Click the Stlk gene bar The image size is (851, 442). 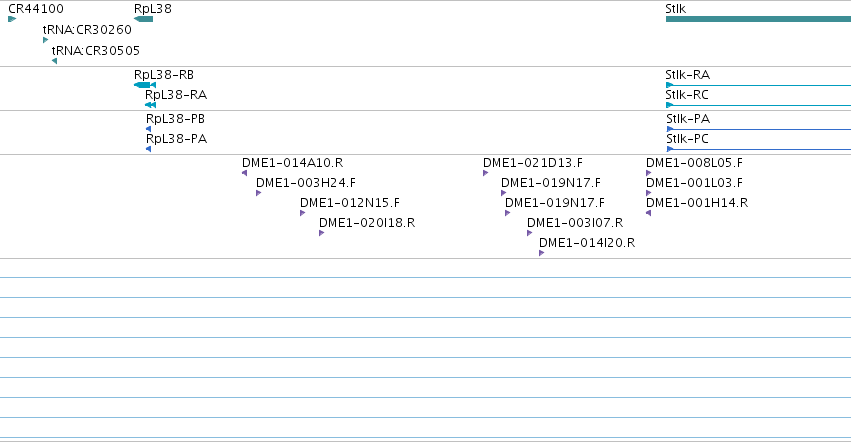click(x=758, y=19)
